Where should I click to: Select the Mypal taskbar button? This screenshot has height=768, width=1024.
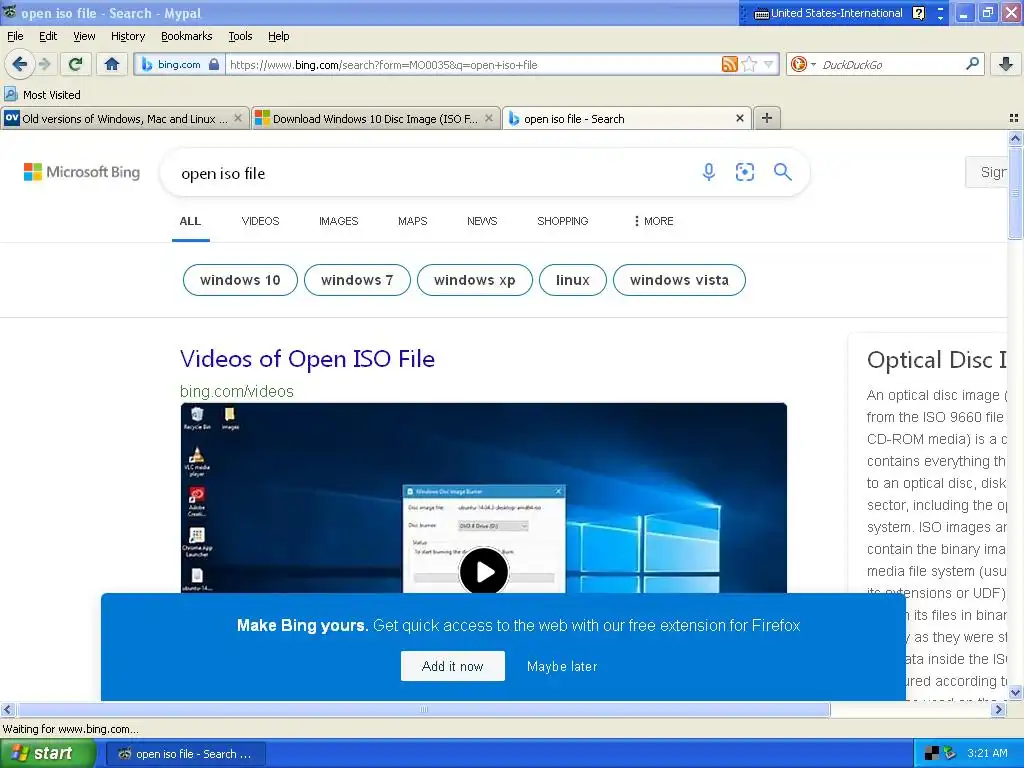point(185,754)
